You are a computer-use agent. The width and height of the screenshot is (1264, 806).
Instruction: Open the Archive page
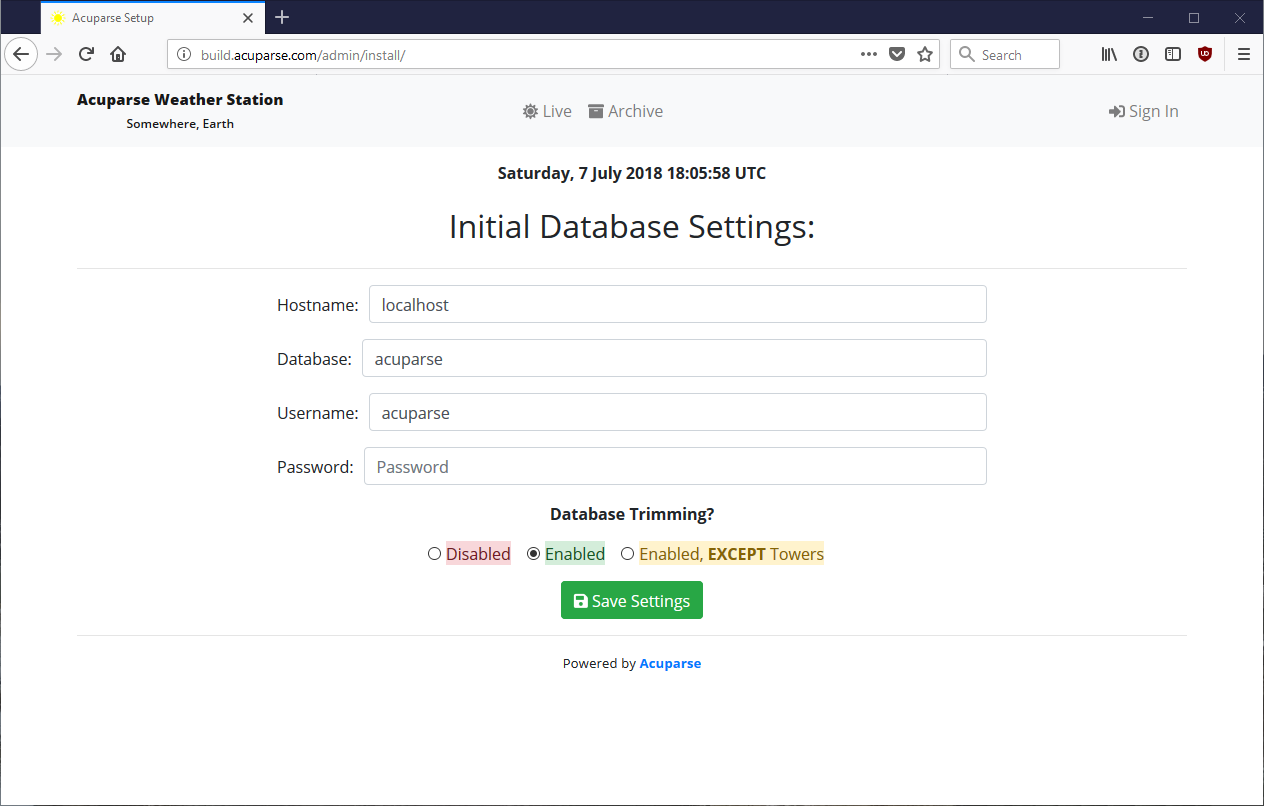pos(625,111)
